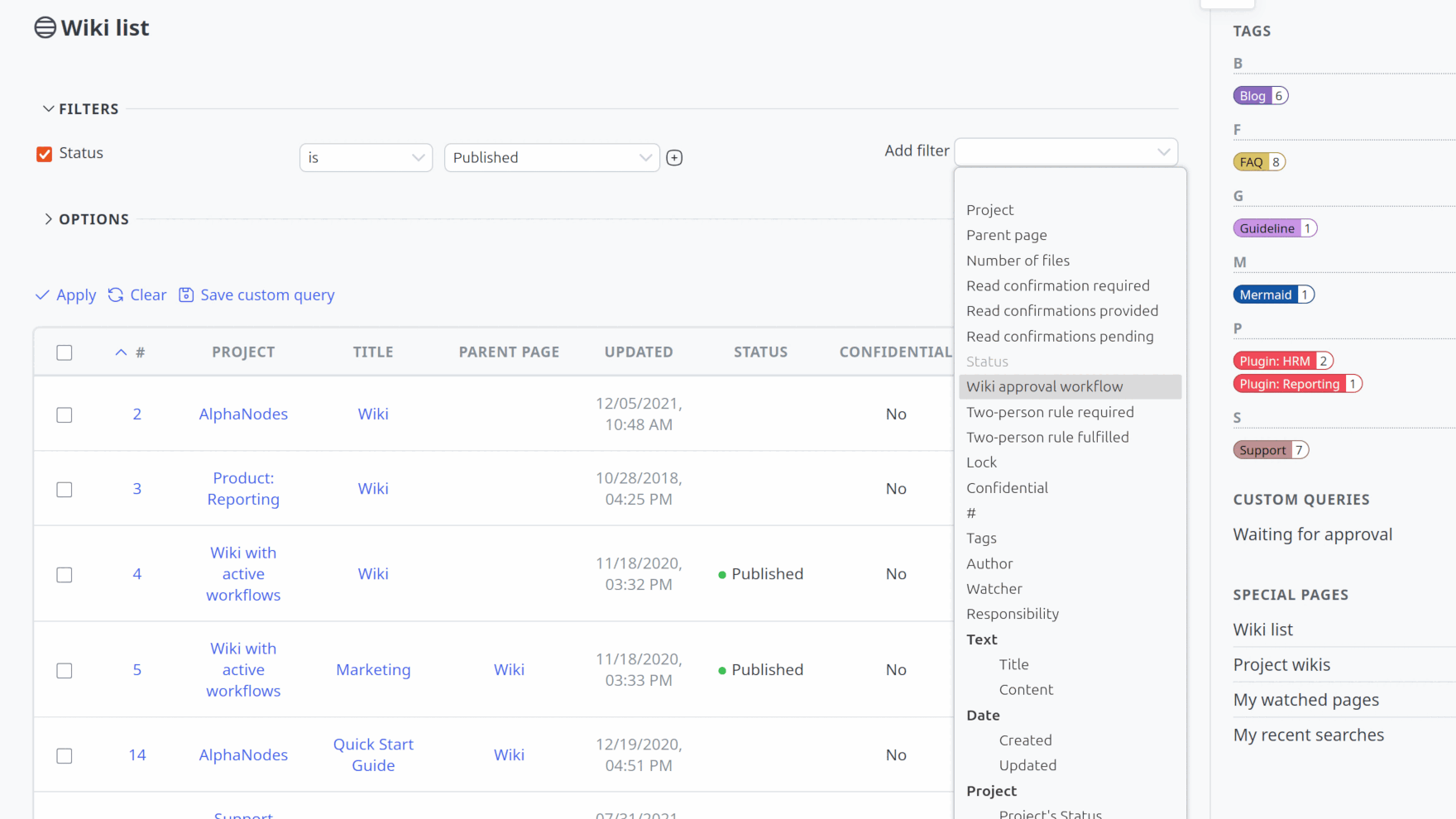Screen dimensions: 1456x819
Task: Open My watched pages
Action: click(x=1305, y=700)
